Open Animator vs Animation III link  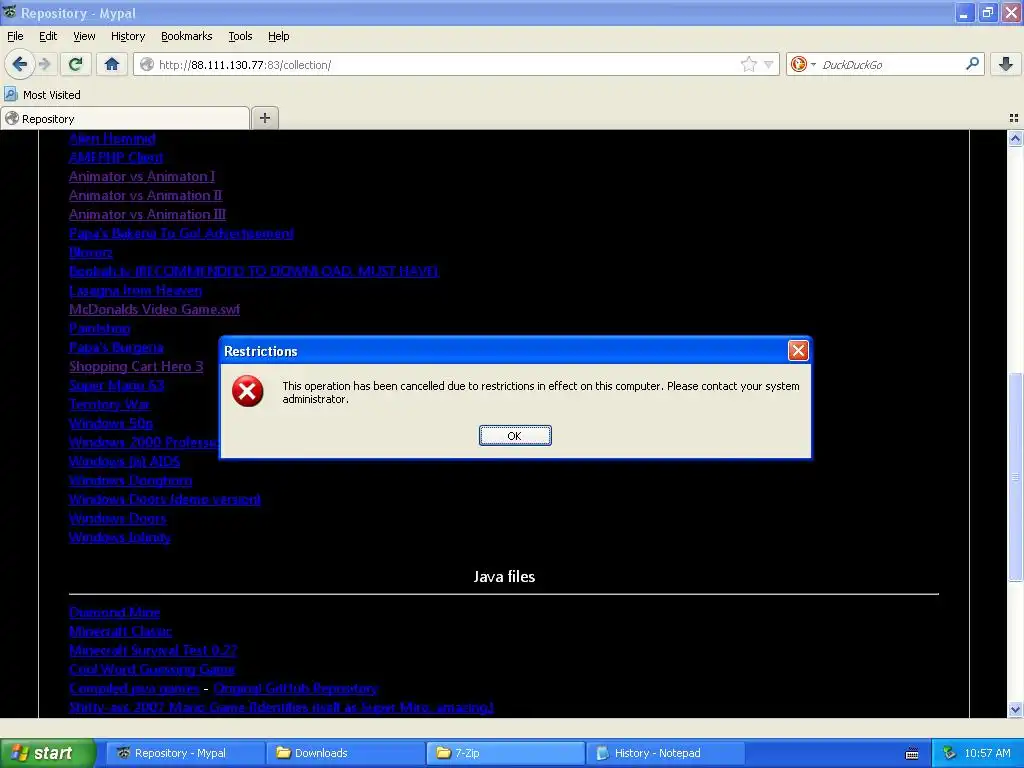click(x=148, y=214)
